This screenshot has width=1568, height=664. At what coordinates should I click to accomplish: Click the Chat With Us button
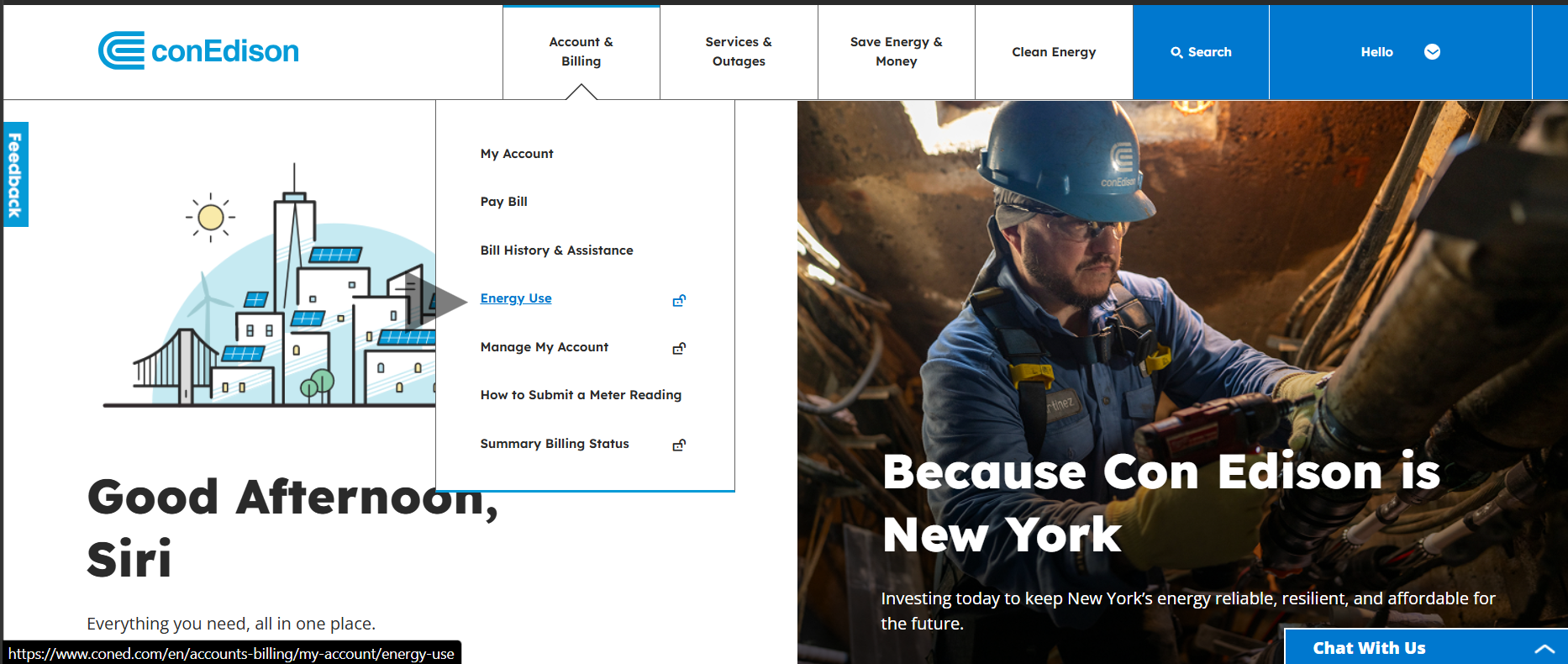click(1426, 647)
